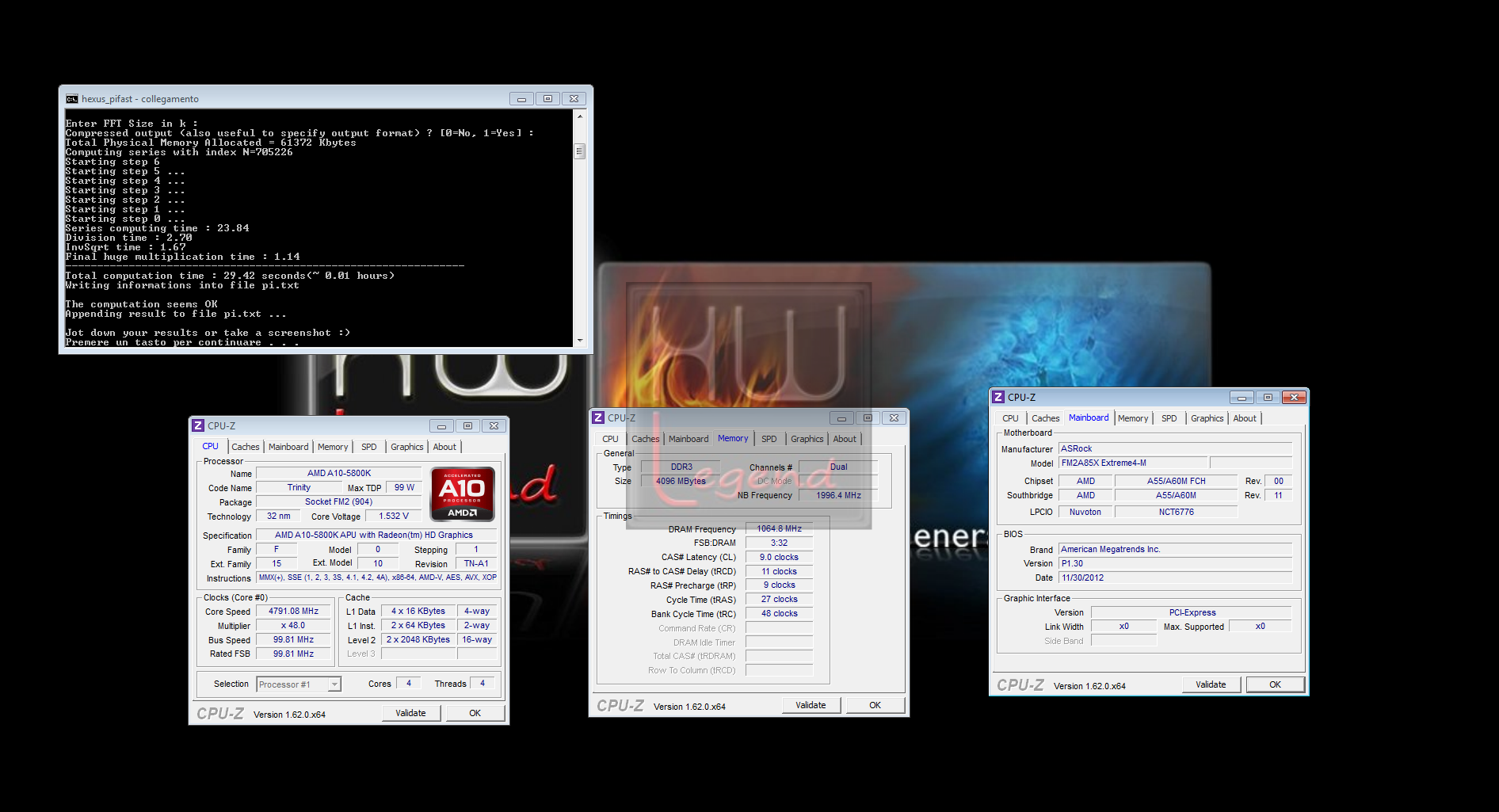Screen dimensions: 1499x812
Task: Click the ASRock manufacturer field
Action: pos(1175,448)
